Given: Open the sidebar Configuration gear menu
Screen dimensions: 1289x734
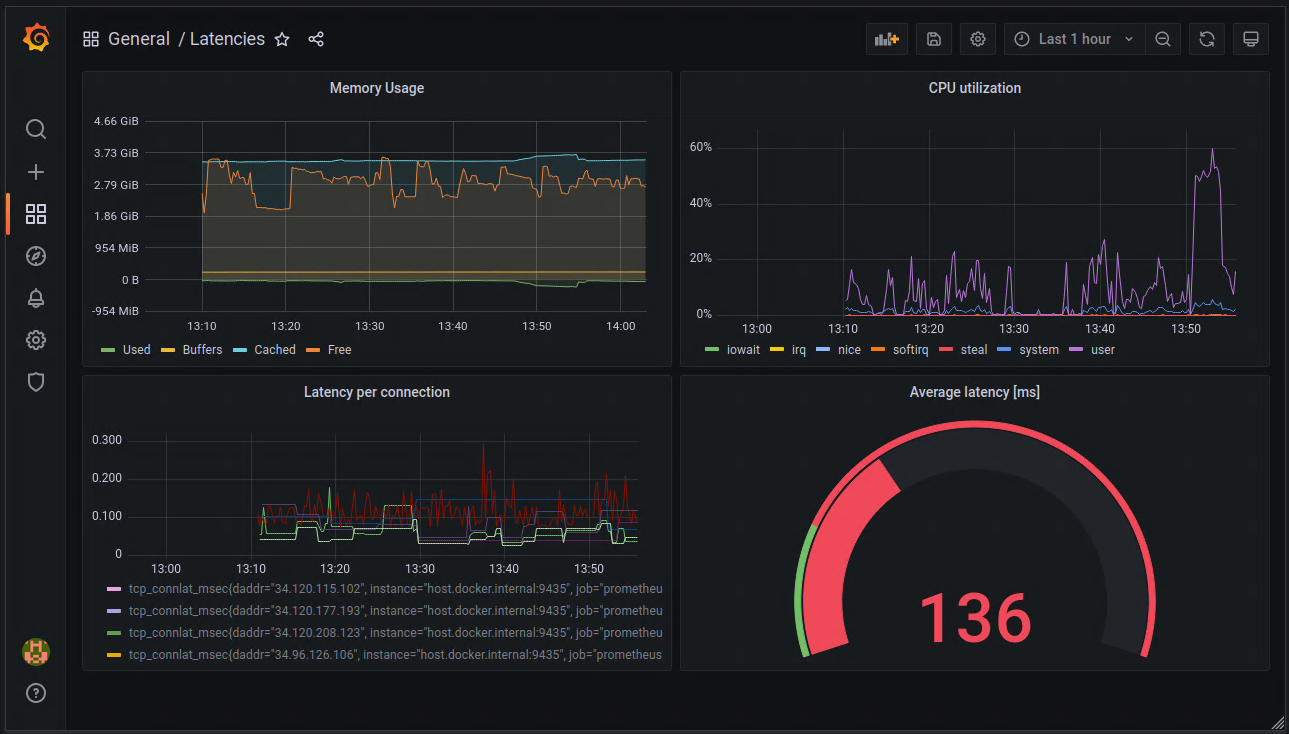Looking at the screenshot, I should tap(36, 340).
